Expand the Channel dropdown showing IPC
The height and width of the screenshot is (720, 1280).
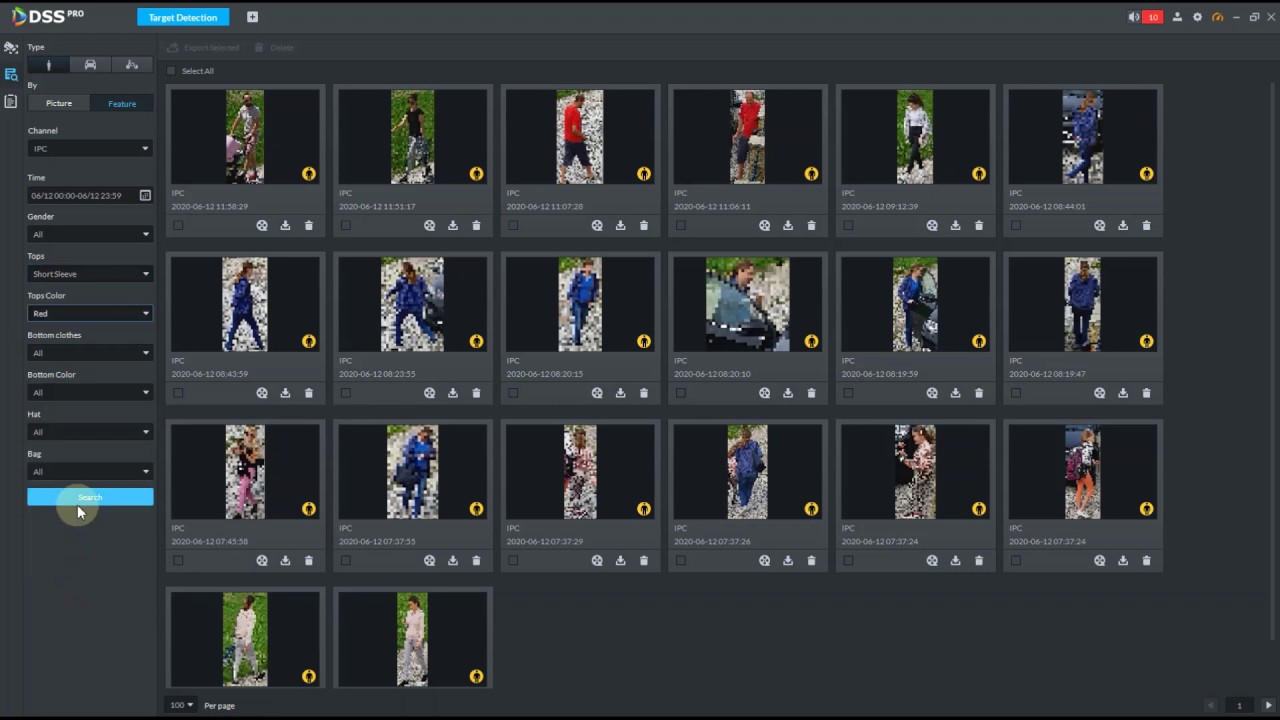(90, 149)
